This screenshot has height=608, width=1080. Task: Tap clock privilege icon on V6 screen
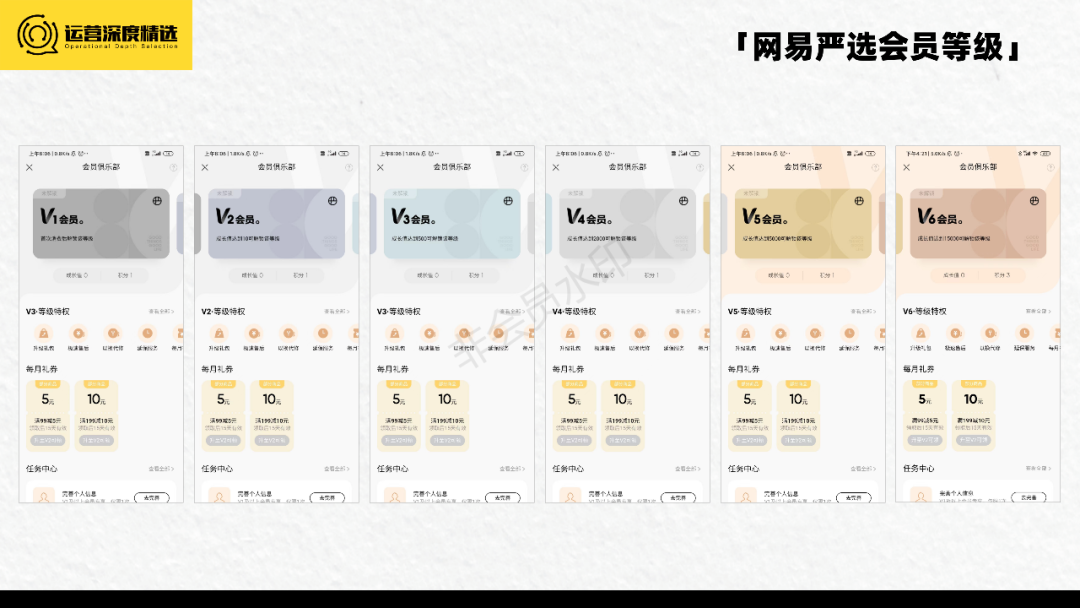tap(1024, 333)
